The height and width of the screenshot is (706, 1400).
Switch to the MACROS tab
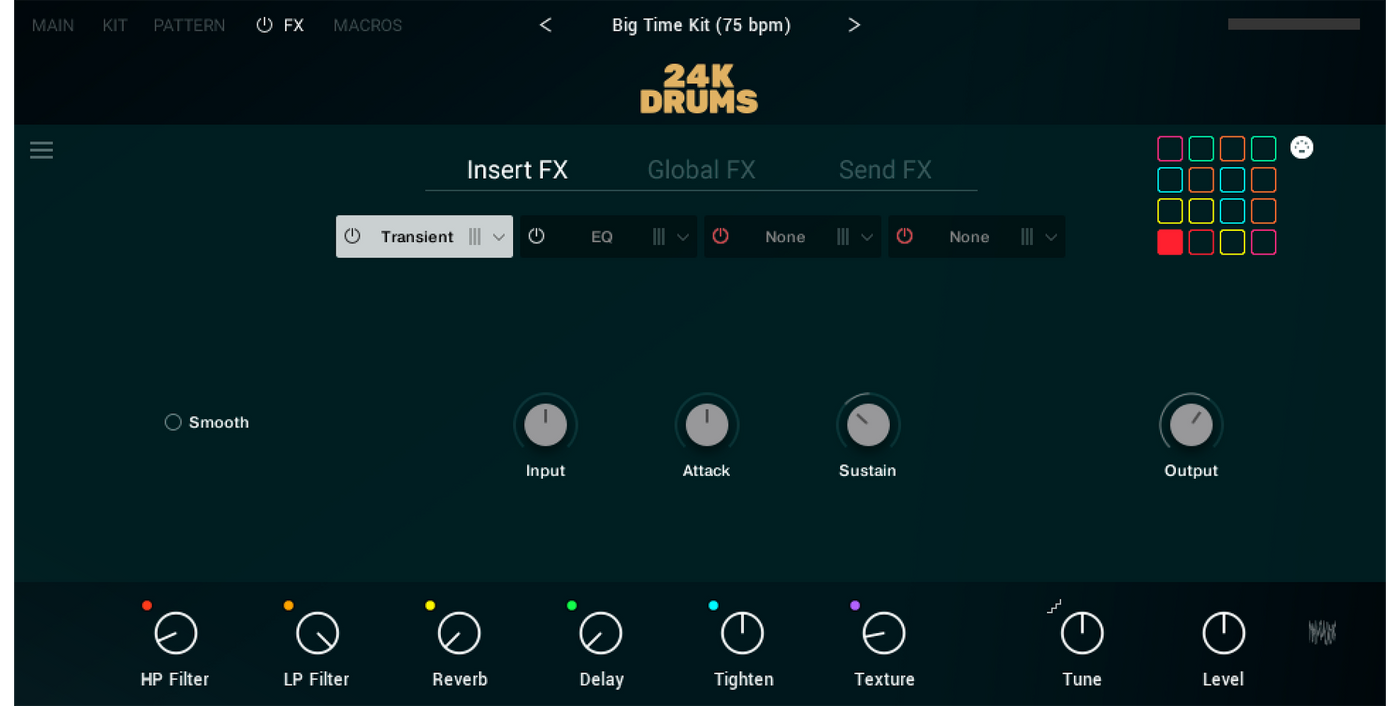(x=368, y=25)
